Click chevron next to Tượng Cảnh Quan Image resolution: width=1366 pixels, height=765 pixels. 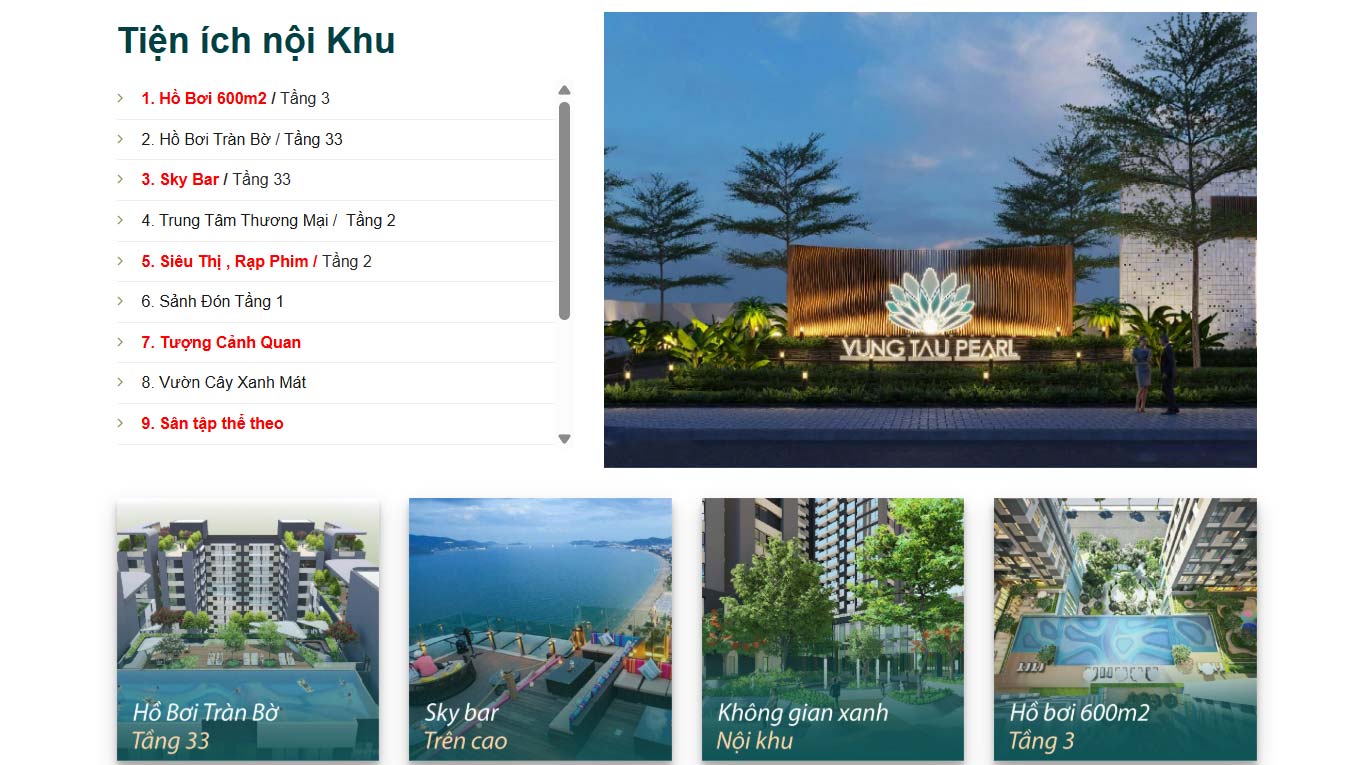[121, 342]
